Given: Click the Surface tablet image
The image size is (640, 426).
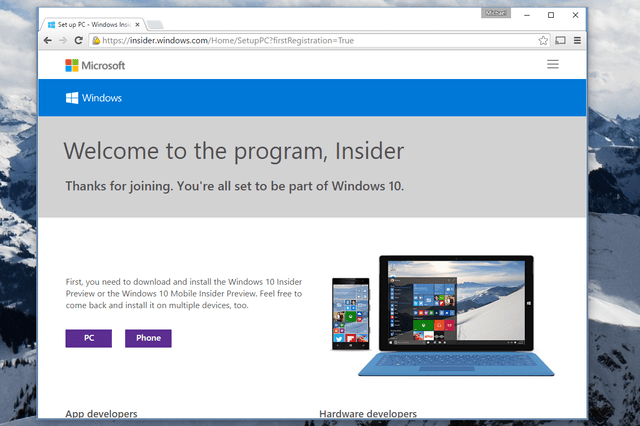Looking at the screenshot, I should click(x=456, y=315).
